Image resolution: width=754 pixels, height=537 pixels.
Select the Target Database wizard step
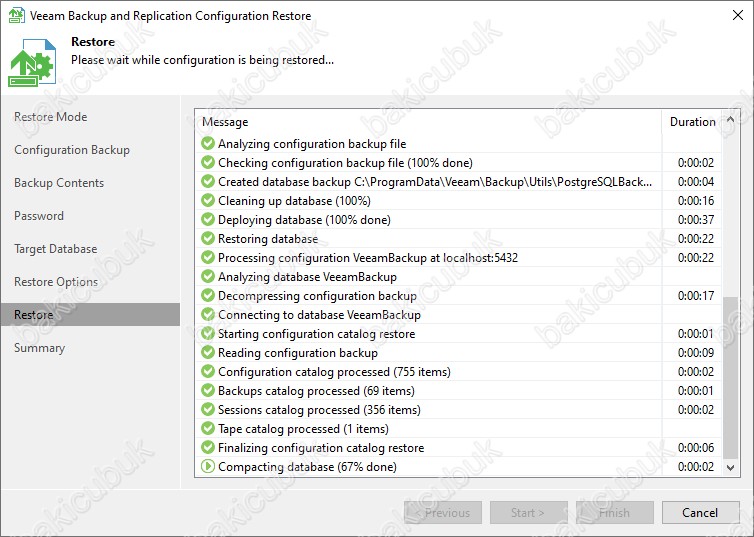pos(55,249)
